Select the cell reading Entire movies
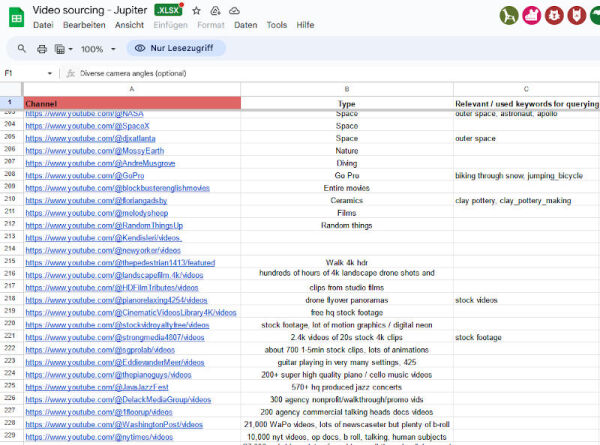The width and height of the screenshot is (600, 445). (347, 188)
